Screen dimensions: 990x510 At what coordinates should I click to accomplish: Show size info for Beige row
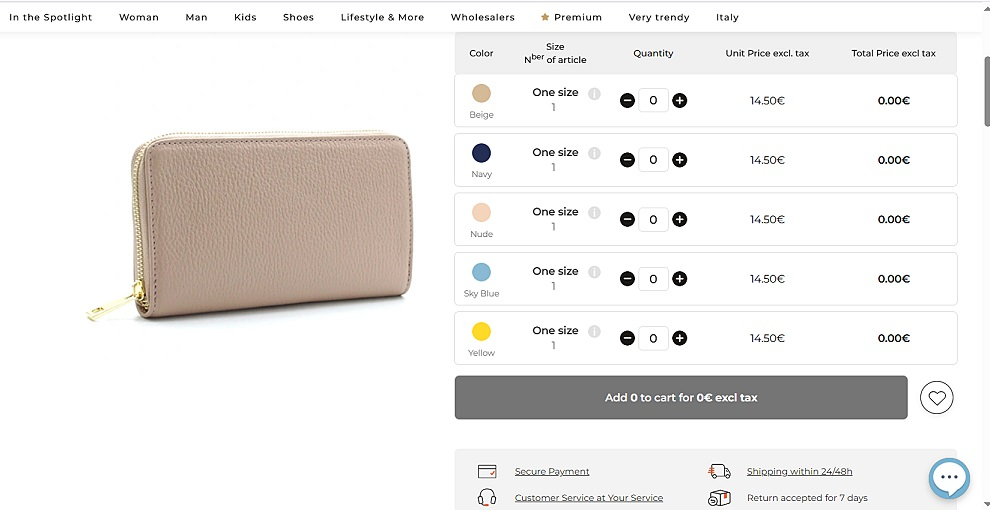(x=594, y=93)
